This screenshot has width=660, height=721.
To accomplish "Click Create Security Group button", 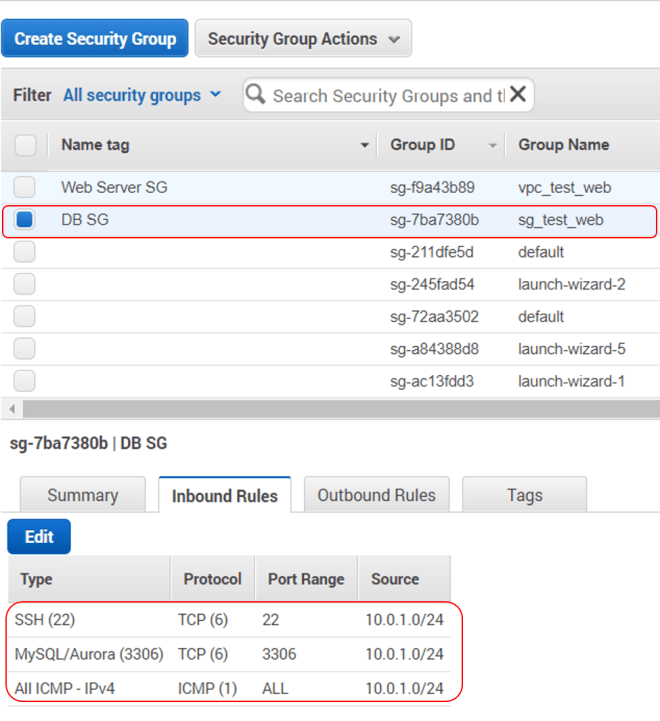I will coord(95,39).
